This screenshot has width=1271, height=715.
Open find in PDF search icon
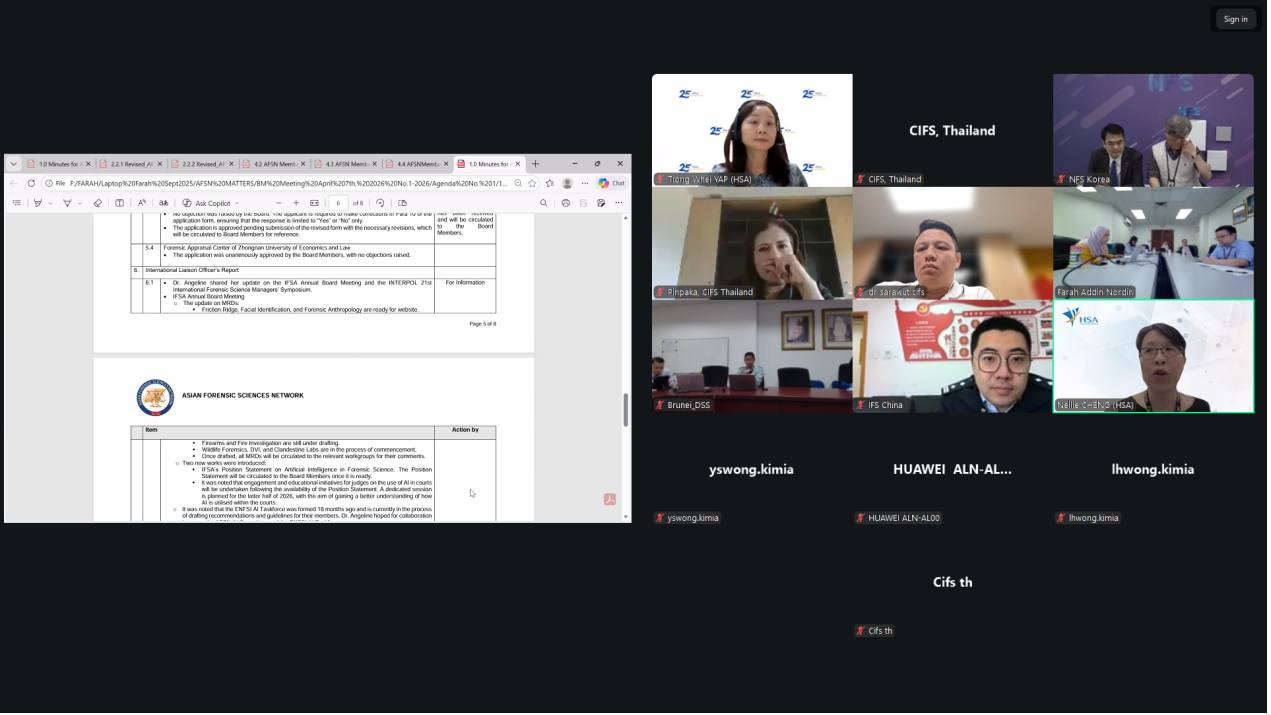544,203
